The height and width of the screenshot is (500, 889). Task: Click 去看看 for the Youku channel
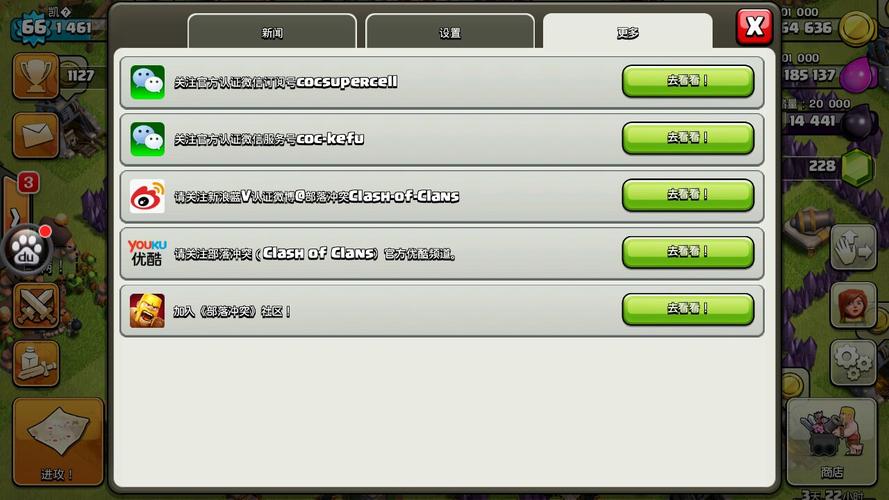click(x=688, y=252)
